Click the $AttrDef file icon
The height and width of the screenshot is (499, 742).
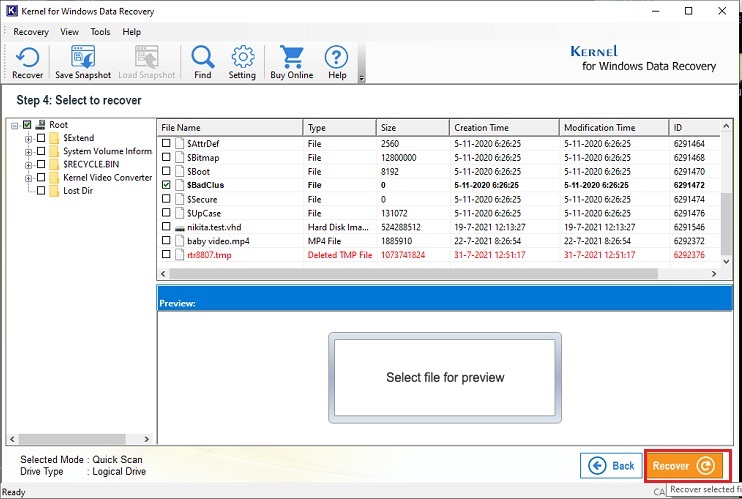point(179,143)
